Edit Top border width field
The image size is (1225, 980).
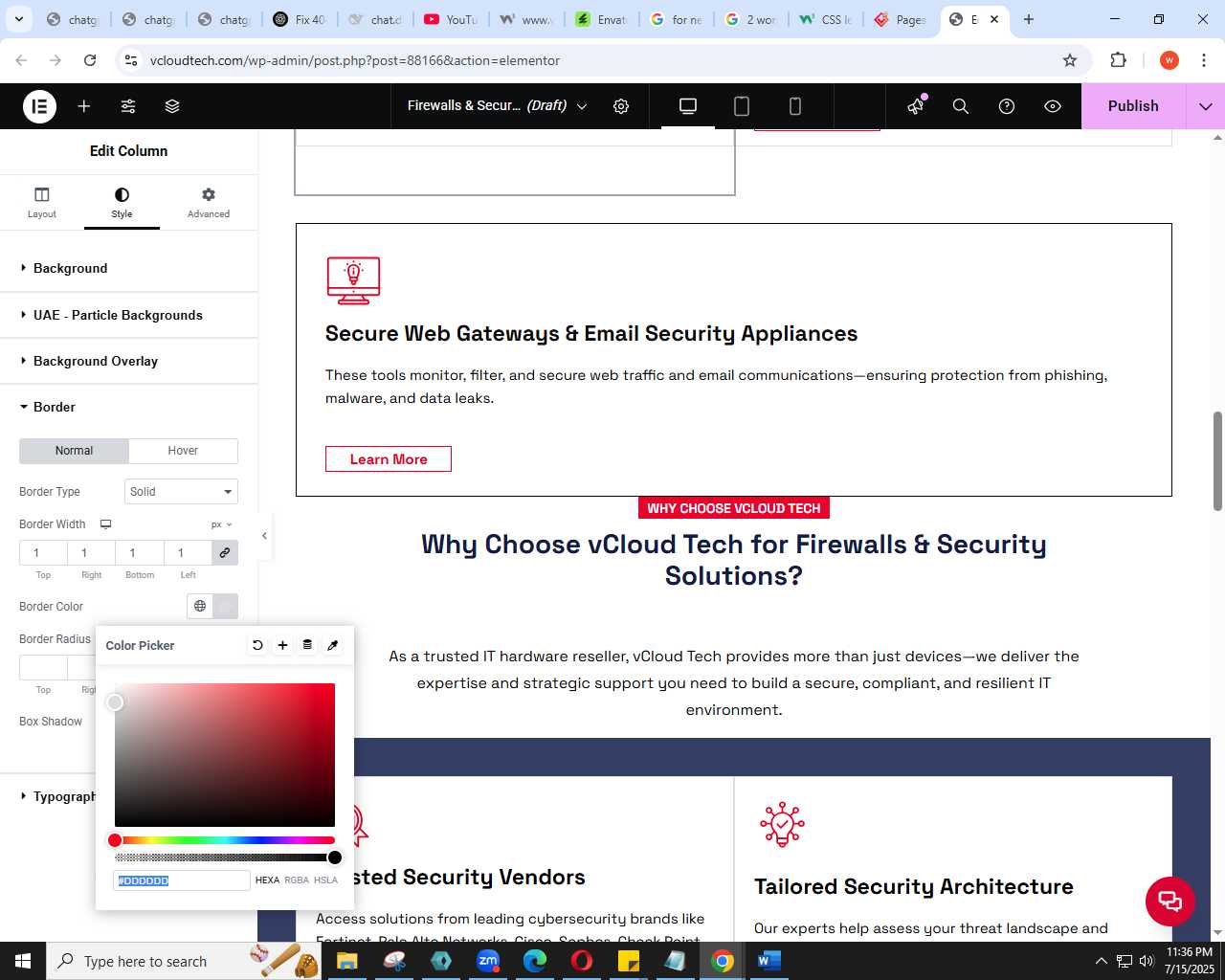43,552
